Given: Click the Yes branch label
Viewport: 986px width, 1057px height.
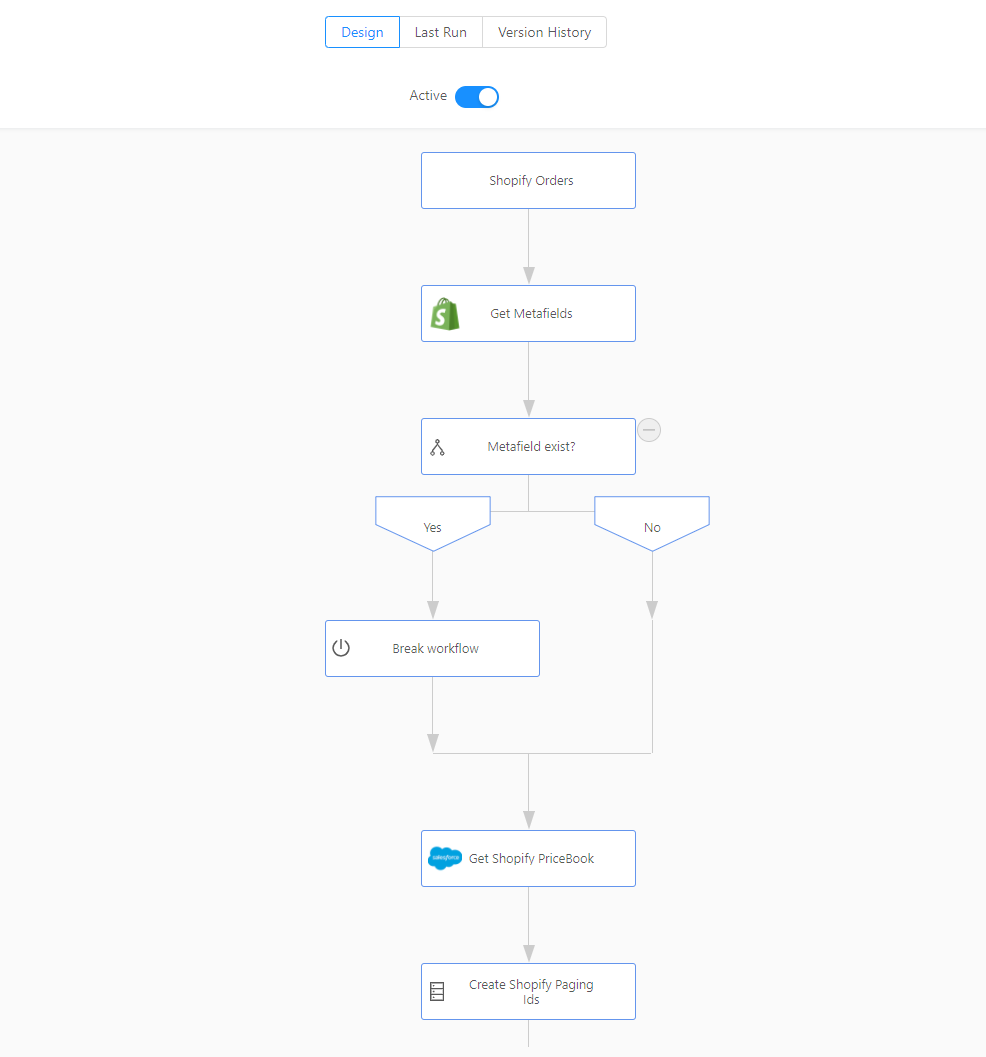Looking at the screenshot, I should coord(433,526).
